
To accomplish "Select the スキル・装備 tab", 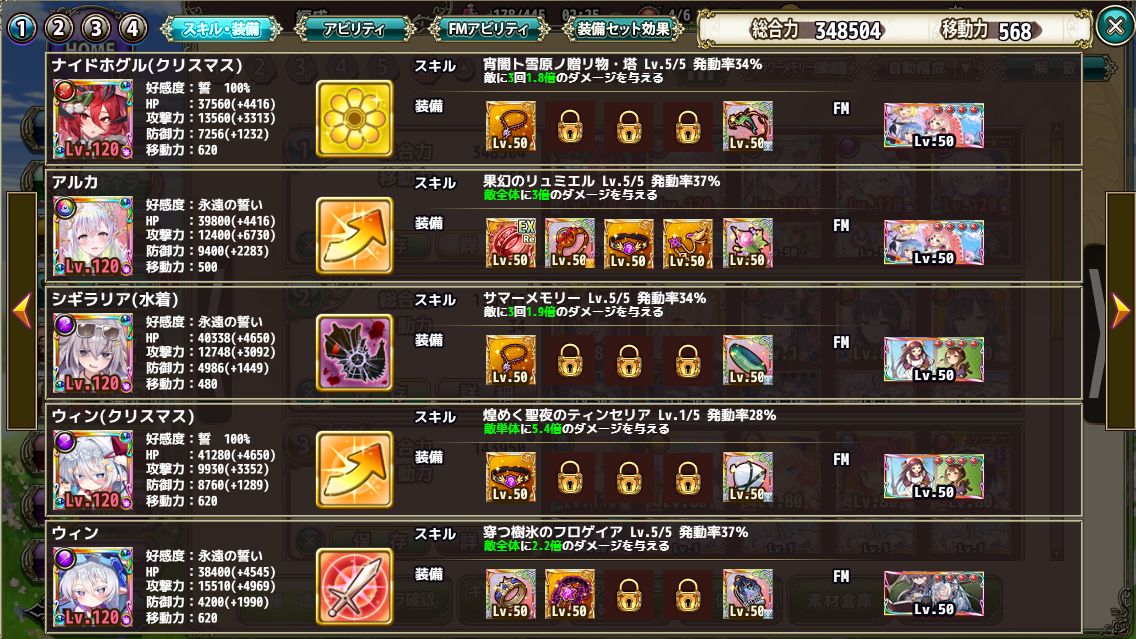I will click(x=221, y=29).
